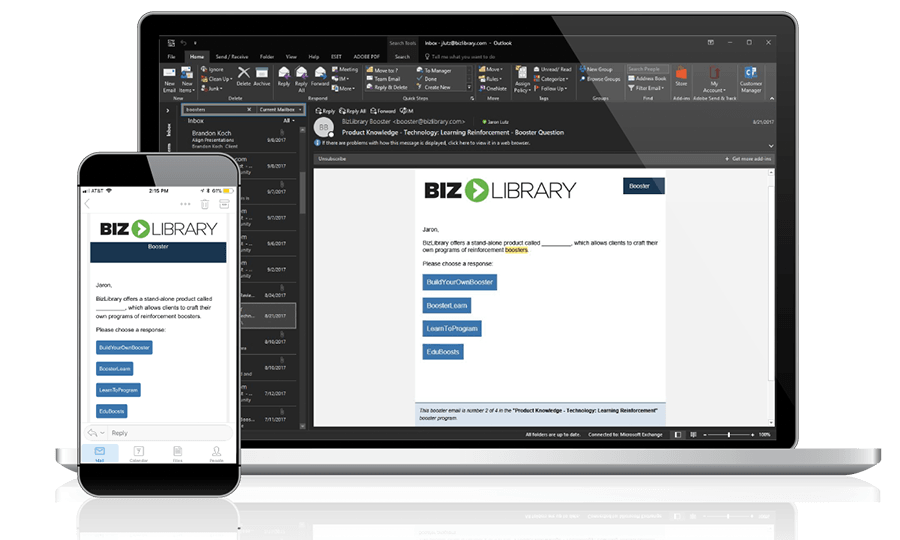Image resolution: width=900 pixels, height=540 pixels.
Task: Click the Search People field
Action: pos(647,69)
